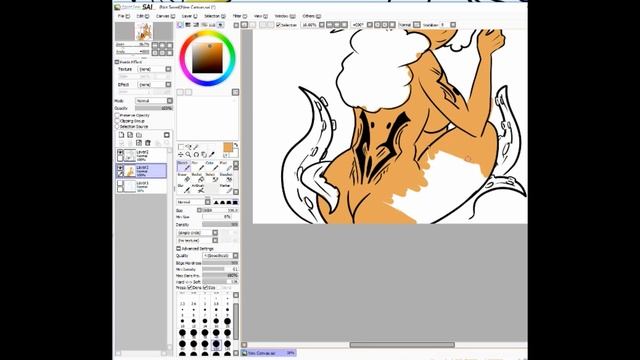
Task: Adjust the brush Density slider
Action: (x=220, y=224)
